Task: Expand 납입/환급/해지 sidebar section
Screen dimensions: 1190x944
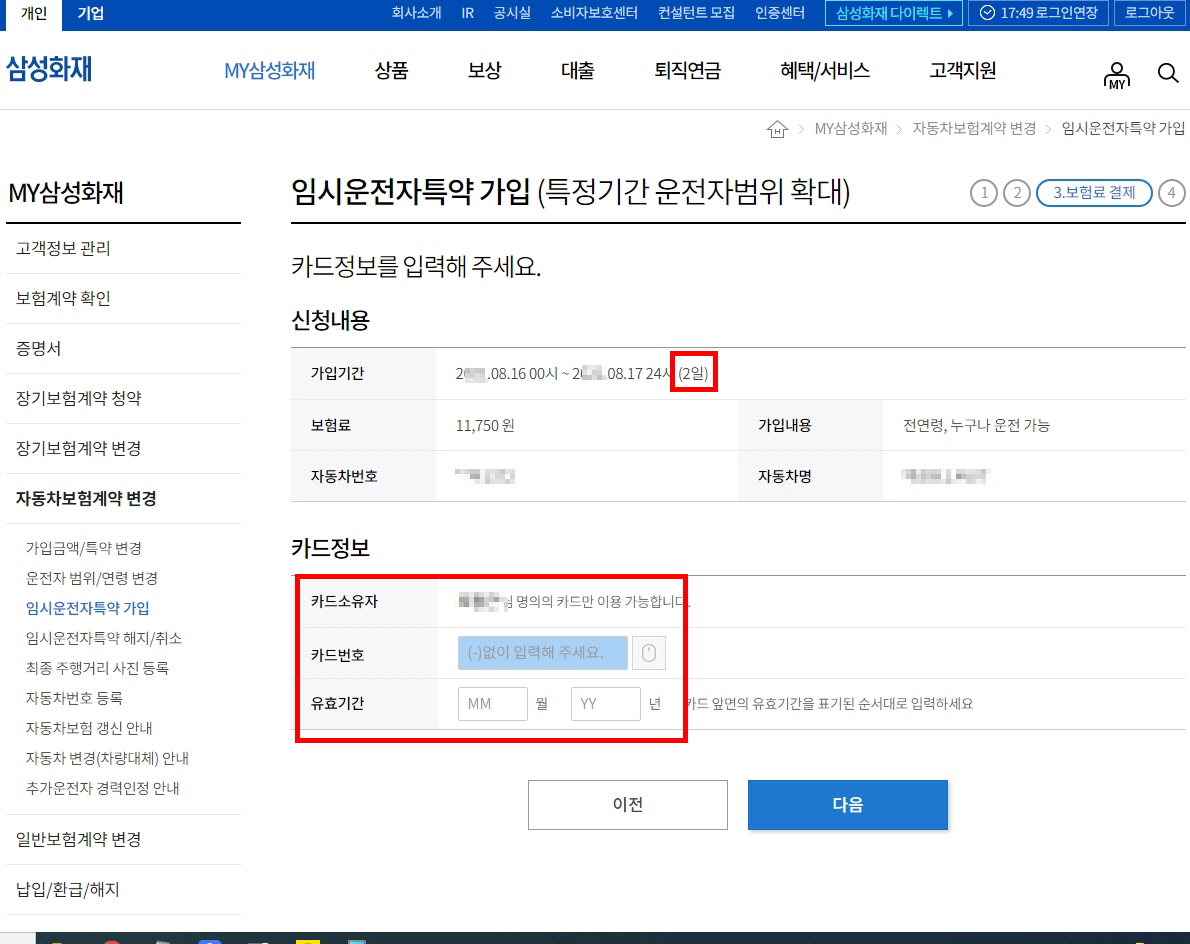Action: tap(123, 889)
